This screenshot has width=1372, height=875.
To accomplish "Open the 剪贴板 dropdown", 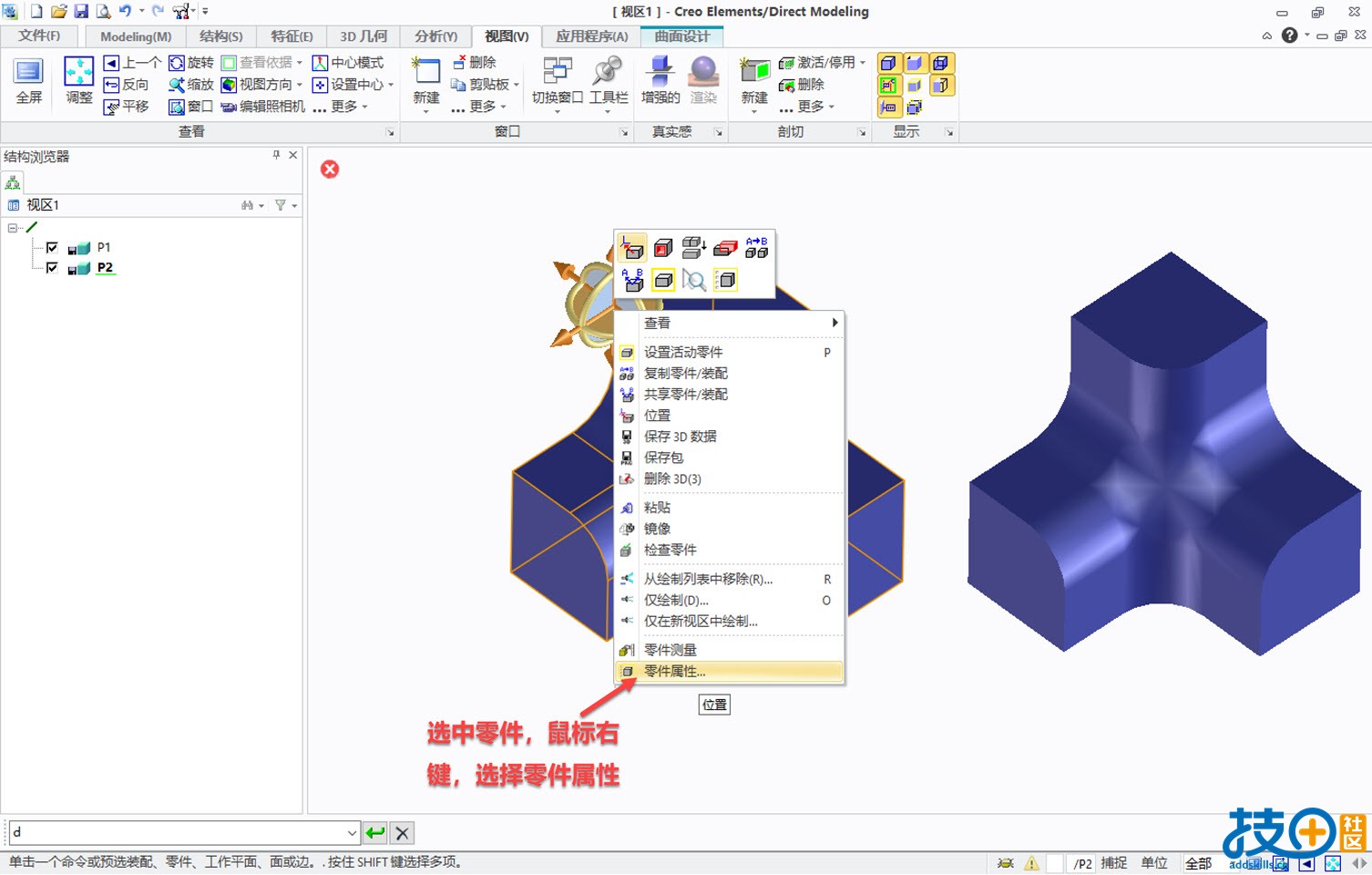I will point(516,85).
